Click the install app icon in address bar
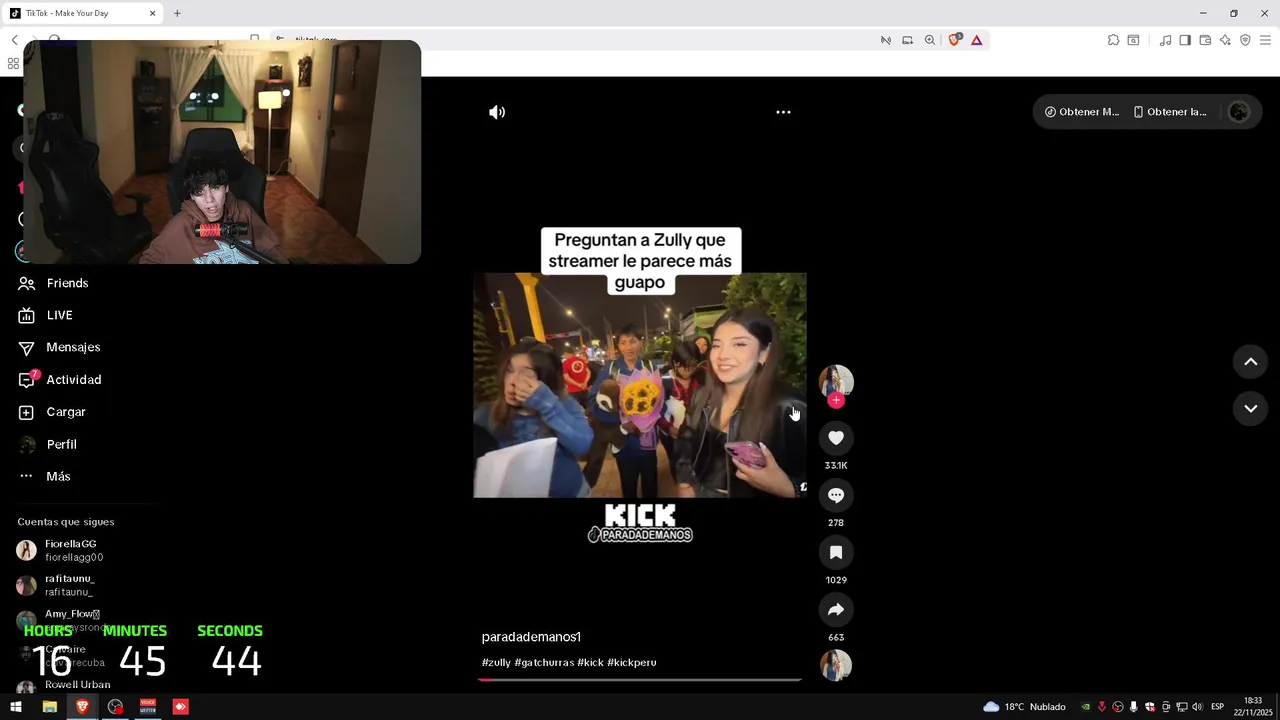 coord(907,40)
